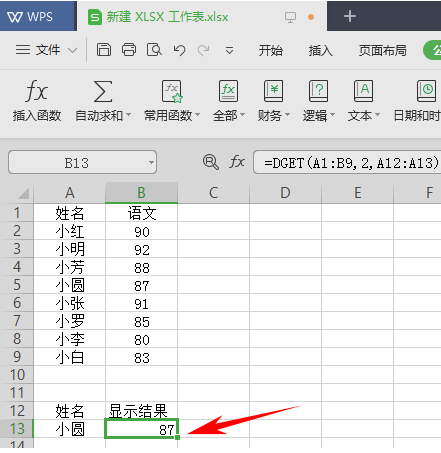441x453 pixels.
Task: Expand the Name Box dropdown arrow
Action: tap(151, 163)
